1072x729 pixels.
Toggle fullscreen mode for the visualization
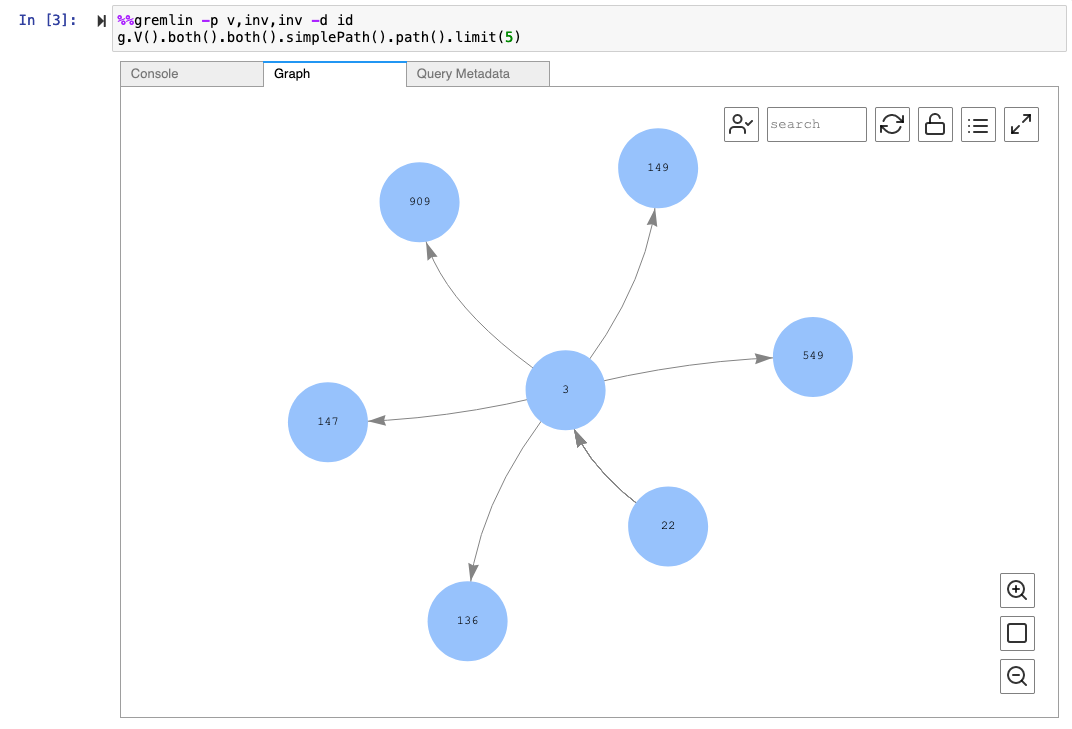pyautogui.click(x=1021, y=124)
